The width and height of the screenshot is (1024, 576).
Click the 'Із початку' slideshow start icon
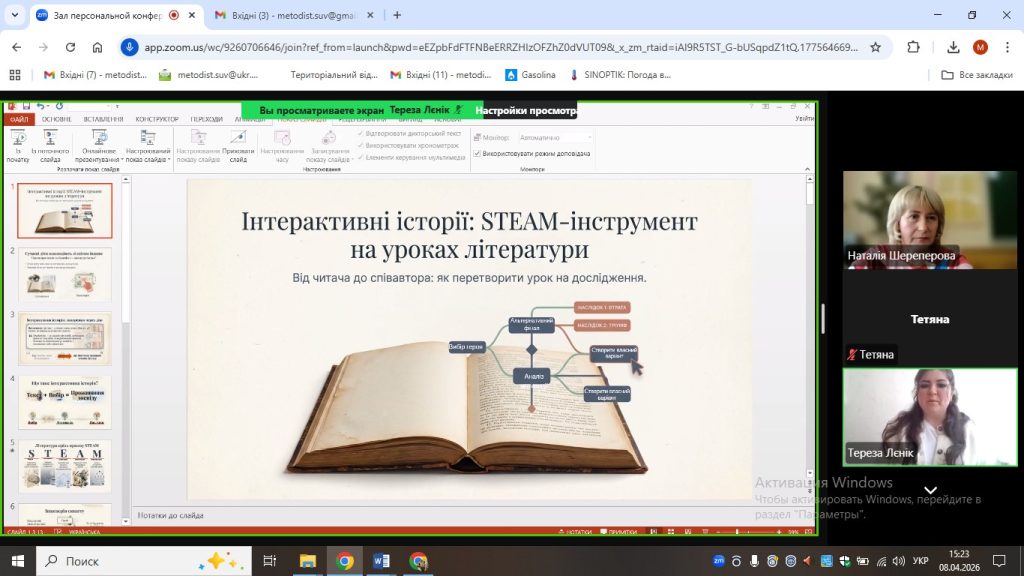coord(18,140)
